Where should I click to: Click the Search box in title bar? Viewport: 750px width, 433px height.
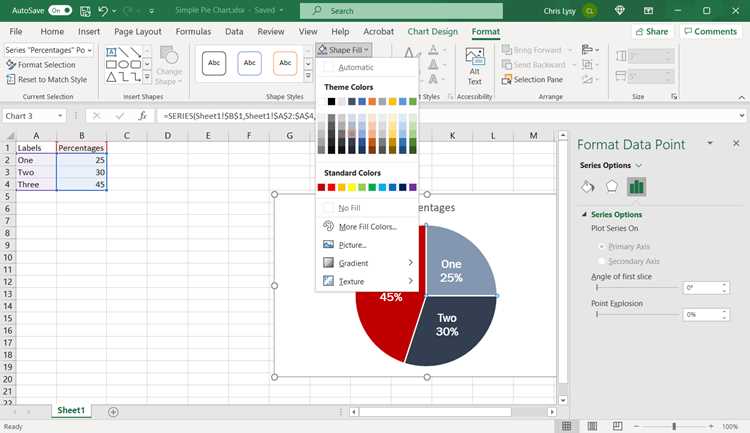point(401,11)
